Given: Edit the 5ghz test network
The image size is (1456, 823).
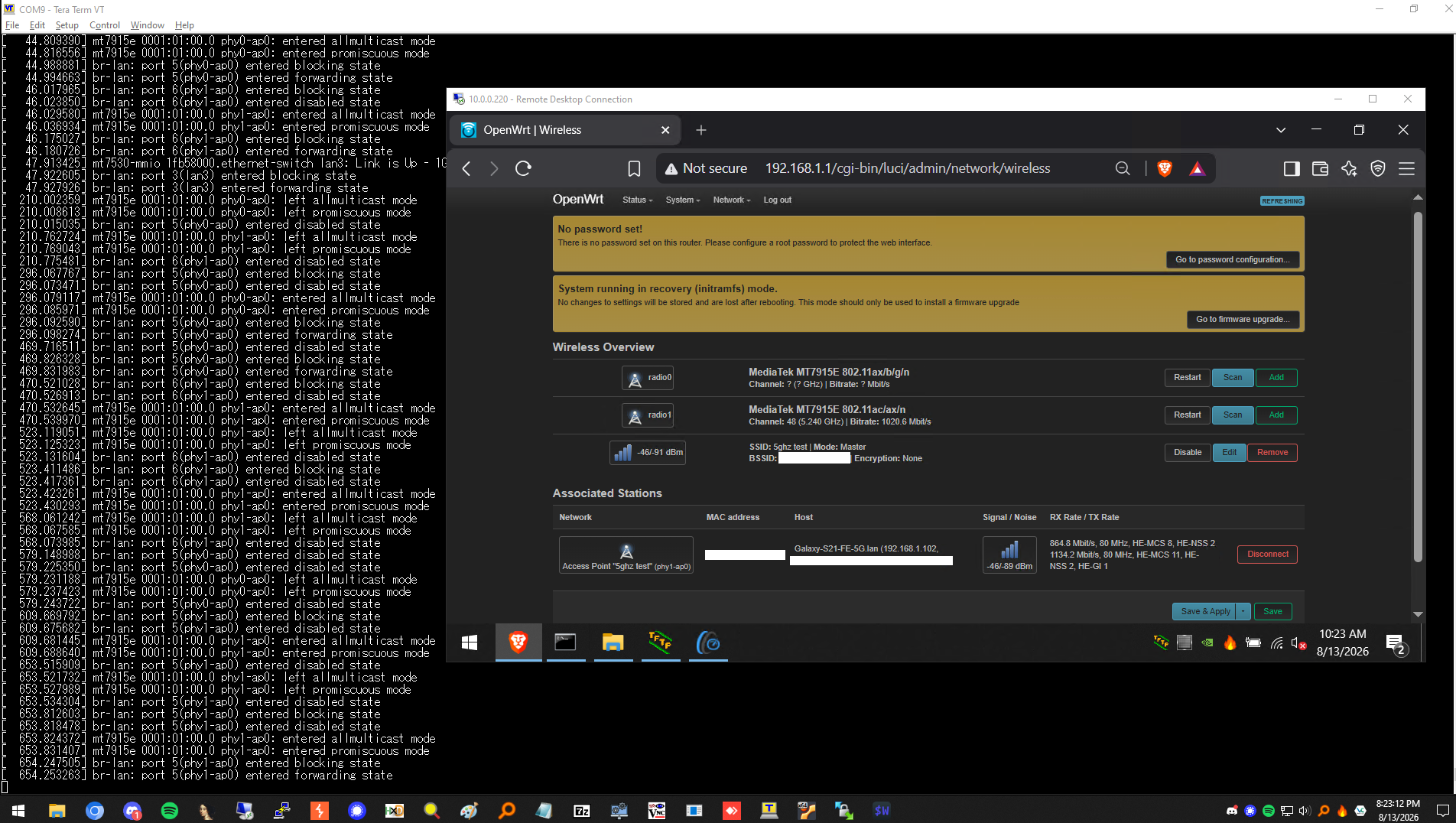Looking at the screenshot, I should pyautogui.click(x=1230, y=453).
